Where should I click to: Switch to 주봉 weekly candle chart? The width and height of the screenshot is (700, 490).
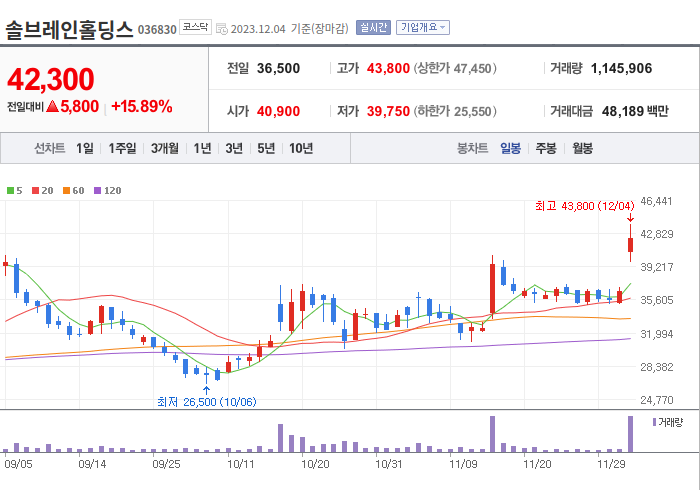(546, 148)
